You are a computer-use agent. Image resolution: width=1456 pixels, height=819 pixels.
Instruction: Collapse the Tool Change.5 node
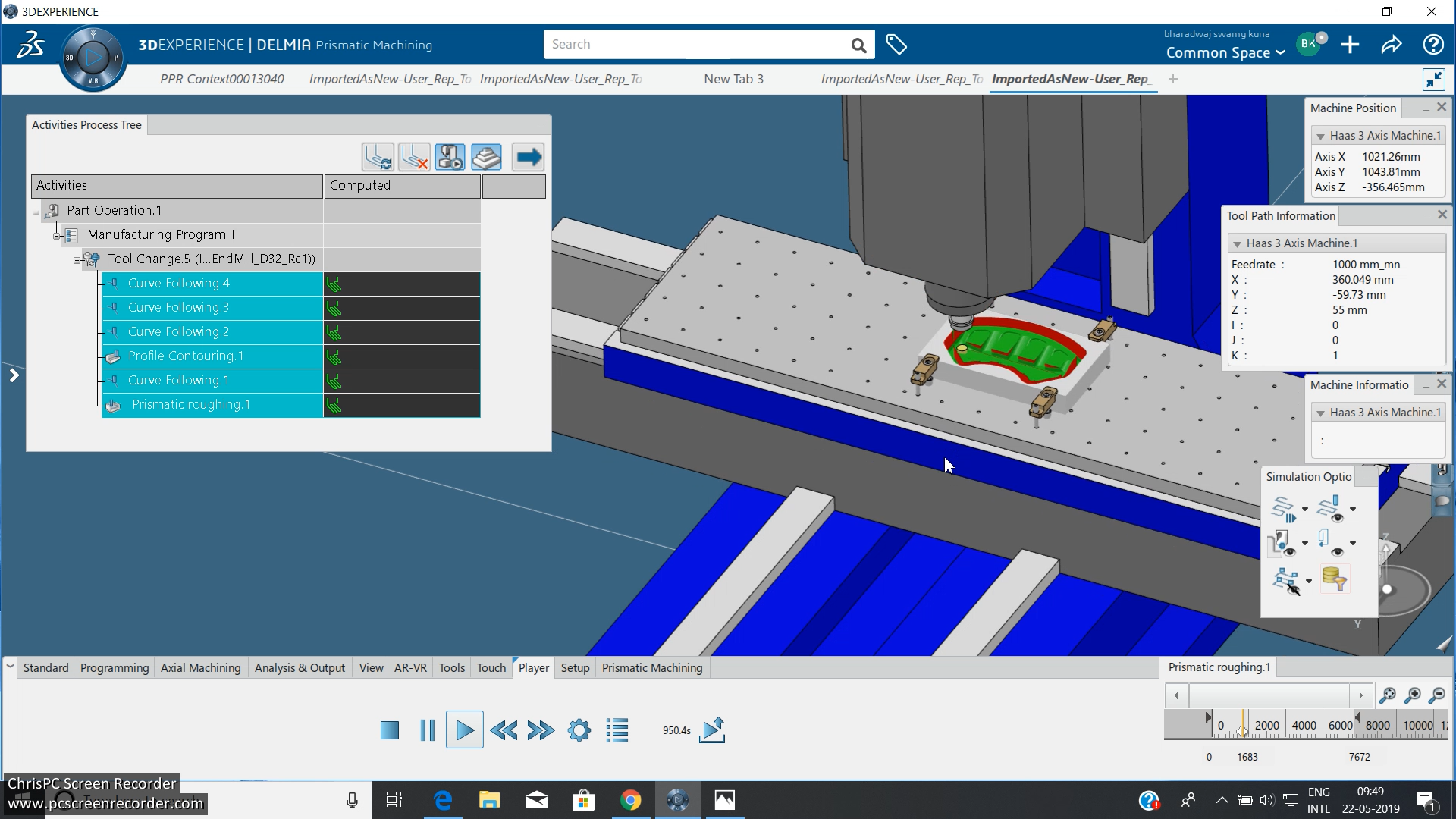77,260
